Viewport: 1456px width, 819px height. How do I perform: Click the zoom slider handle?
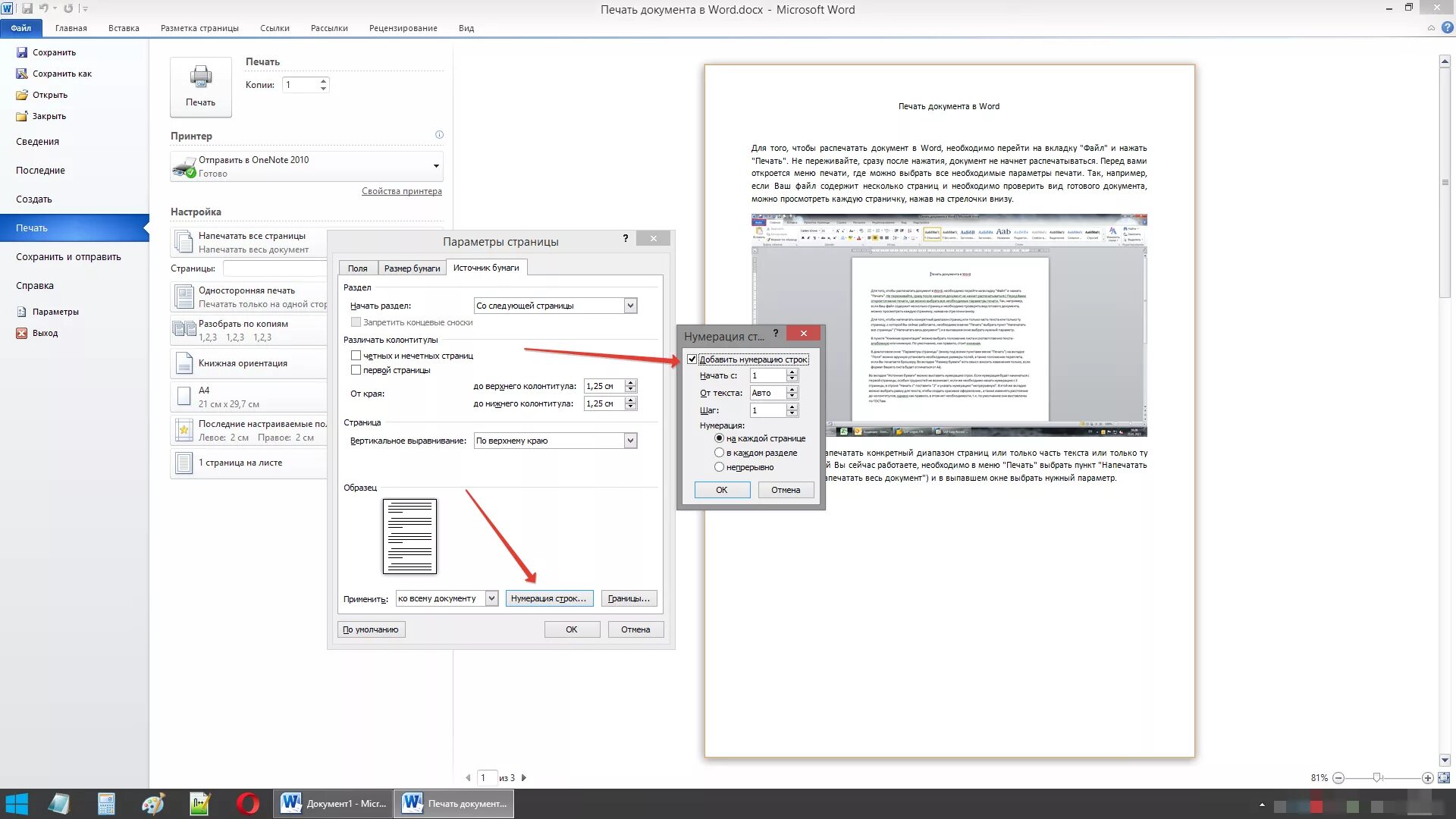[x=1377, y=778]
